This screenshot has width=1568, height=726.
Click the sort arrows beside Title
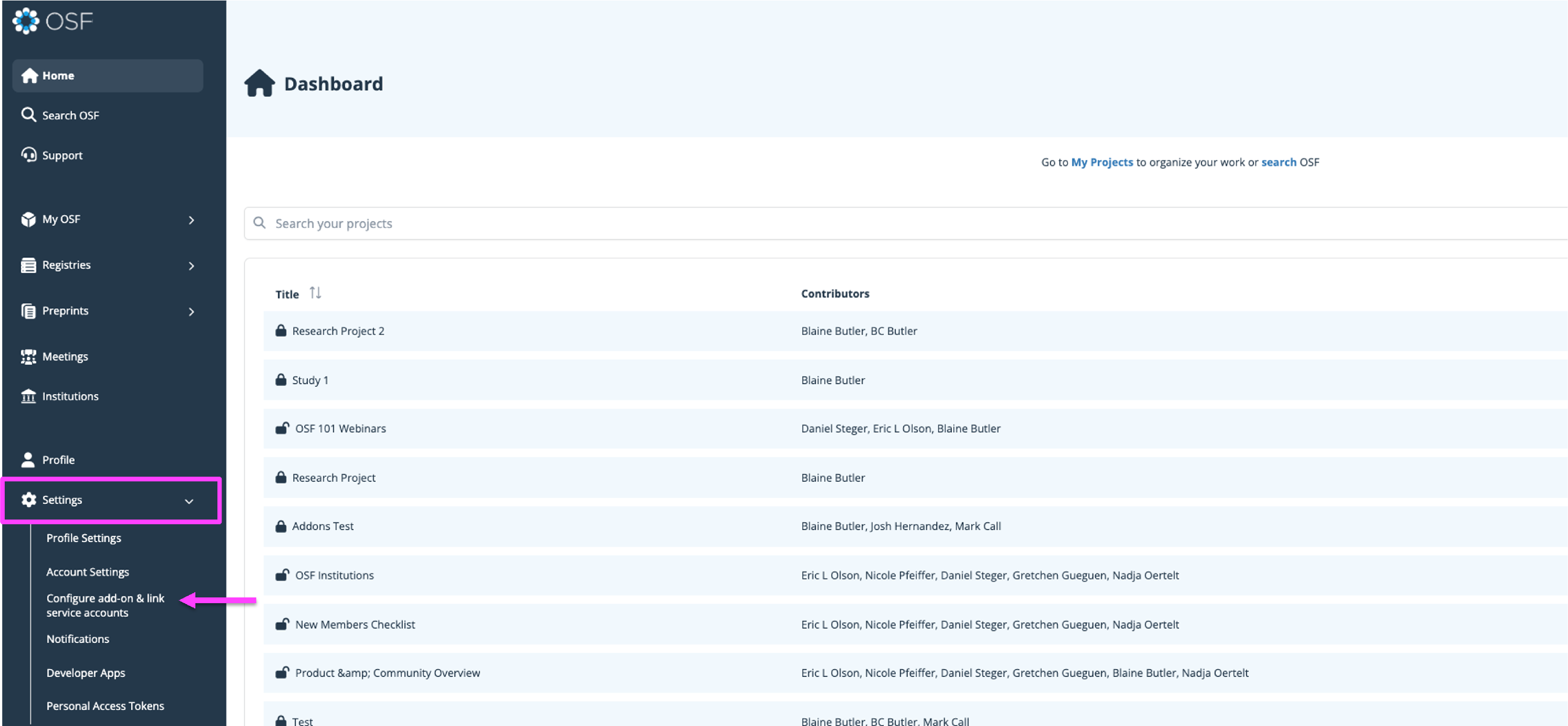click(x=315, y=293)
